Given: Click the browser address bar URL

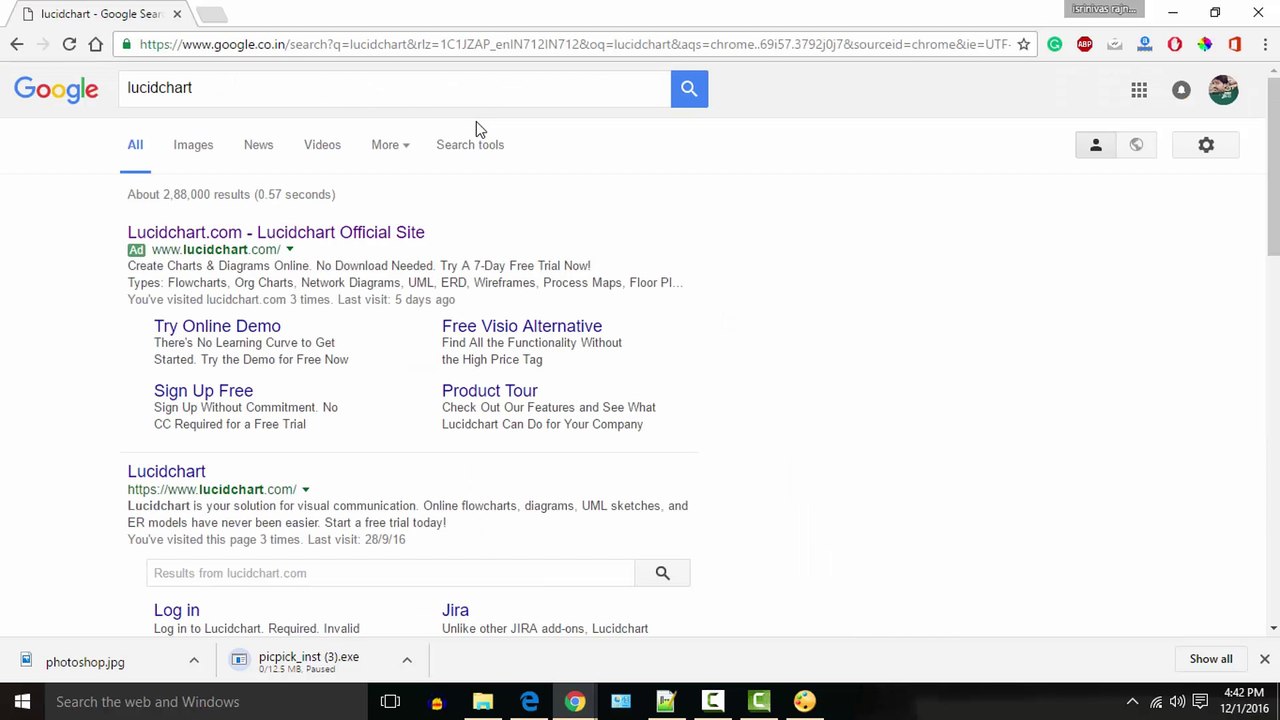Looking at the screenshot, I should 574,44.
